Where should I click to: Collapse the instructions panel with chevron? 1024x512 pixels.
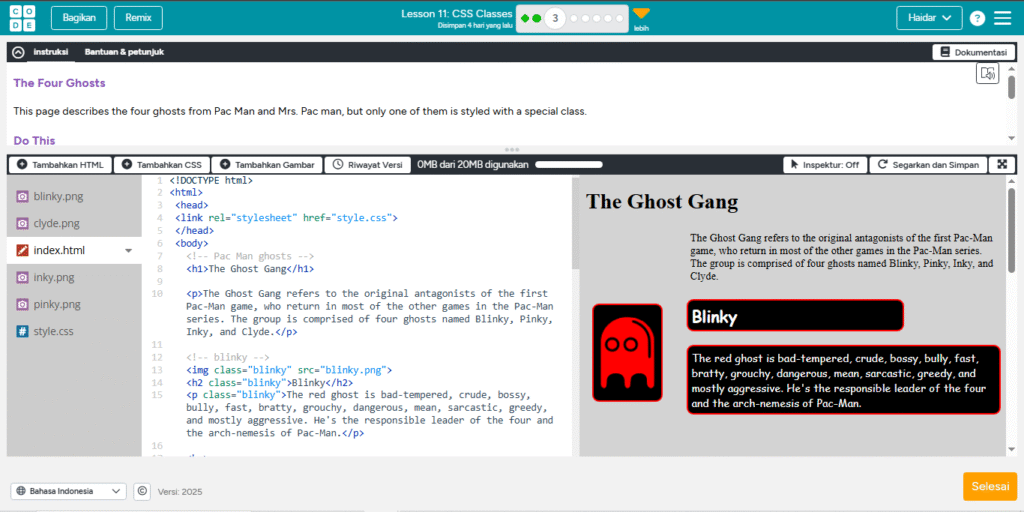click(x=18, y=52)
